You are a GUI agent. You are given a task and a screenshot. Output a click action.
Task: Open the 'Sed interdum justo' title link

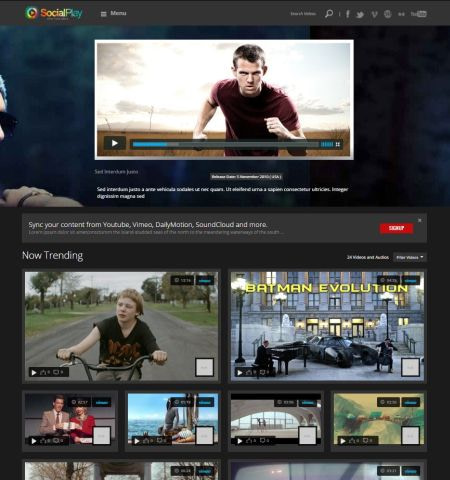pyautogui.click(x=116, y=172)
